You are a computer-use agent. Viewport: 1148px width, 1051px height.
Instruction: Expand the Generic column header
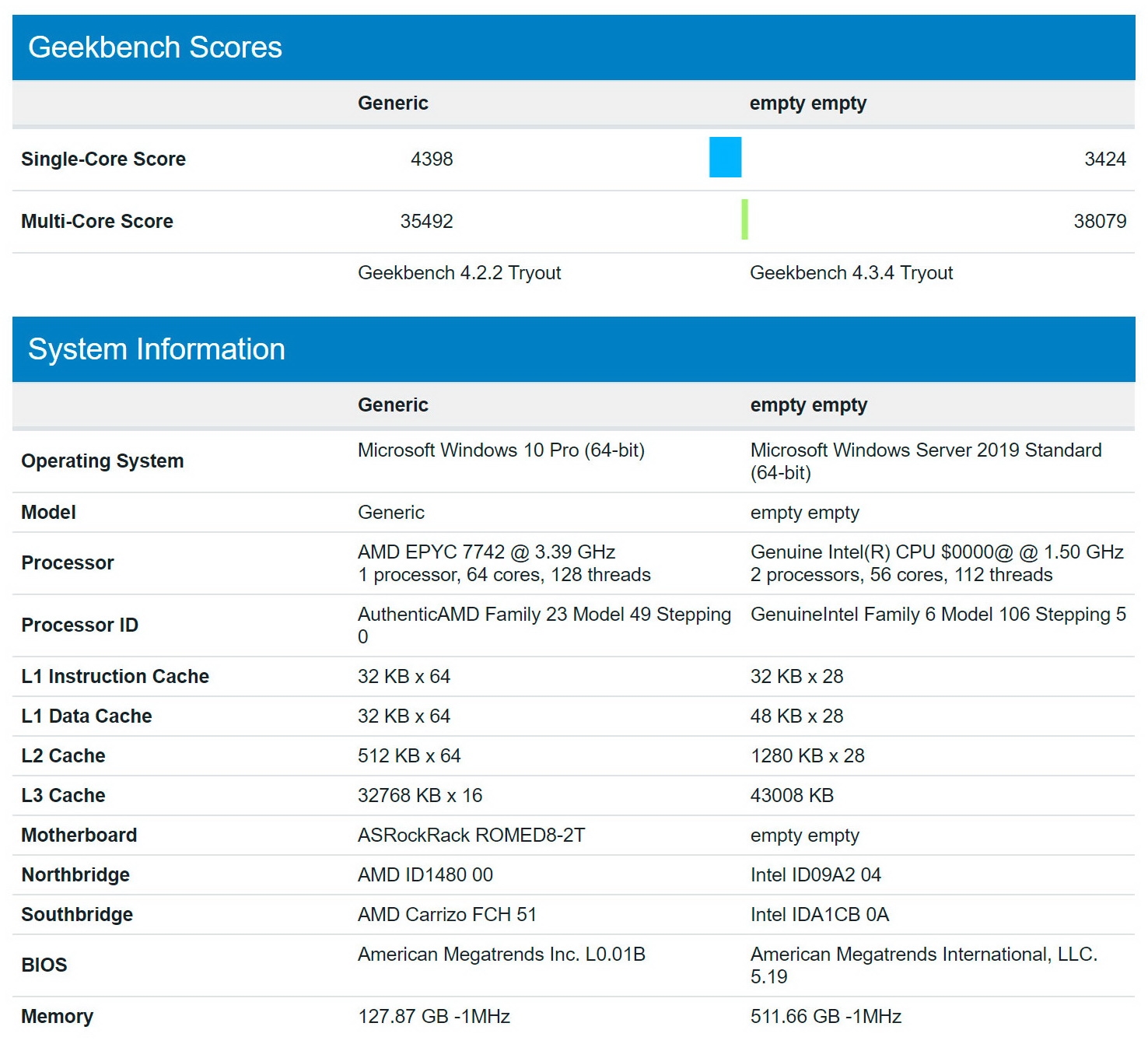(392, 103)
